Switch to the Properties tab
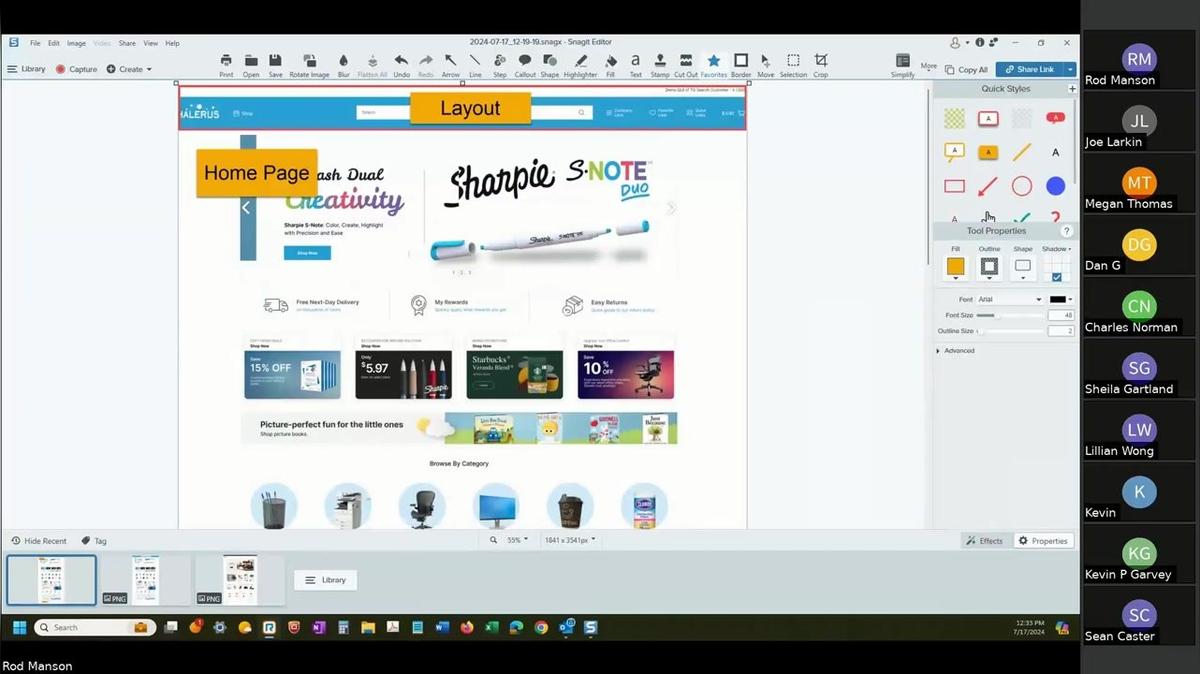 [1043, 540]
